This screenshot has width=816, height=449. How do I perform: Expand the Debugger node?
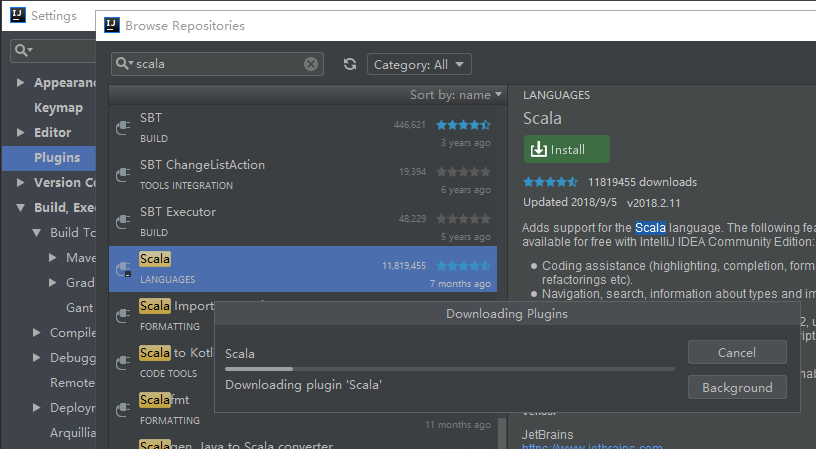(36, 357)
